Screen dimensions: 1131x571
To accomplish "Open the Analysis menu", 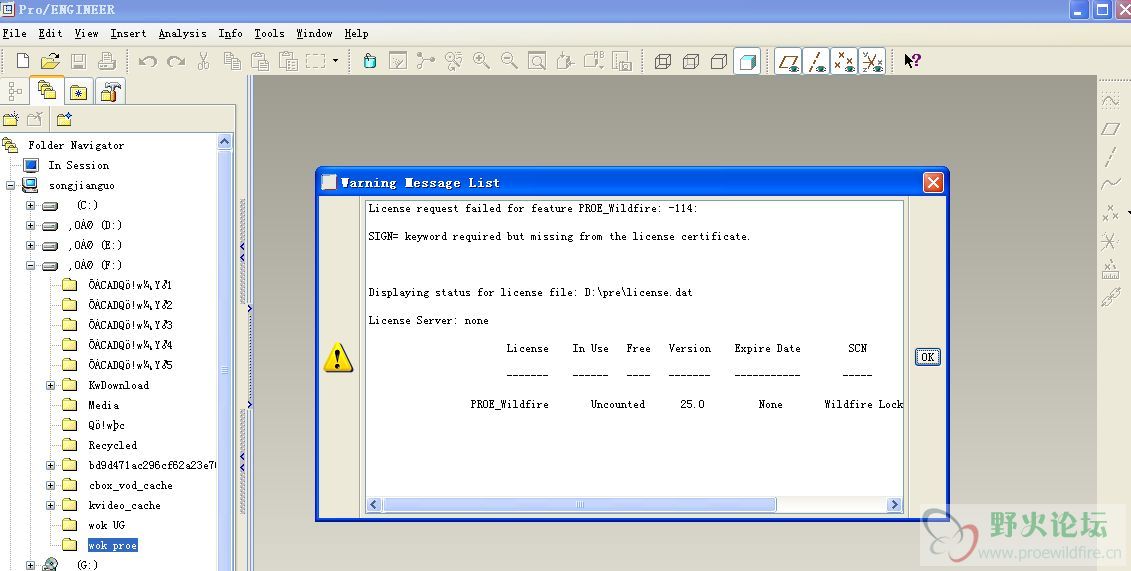I will pyautogui.click(x=182, y=33).
